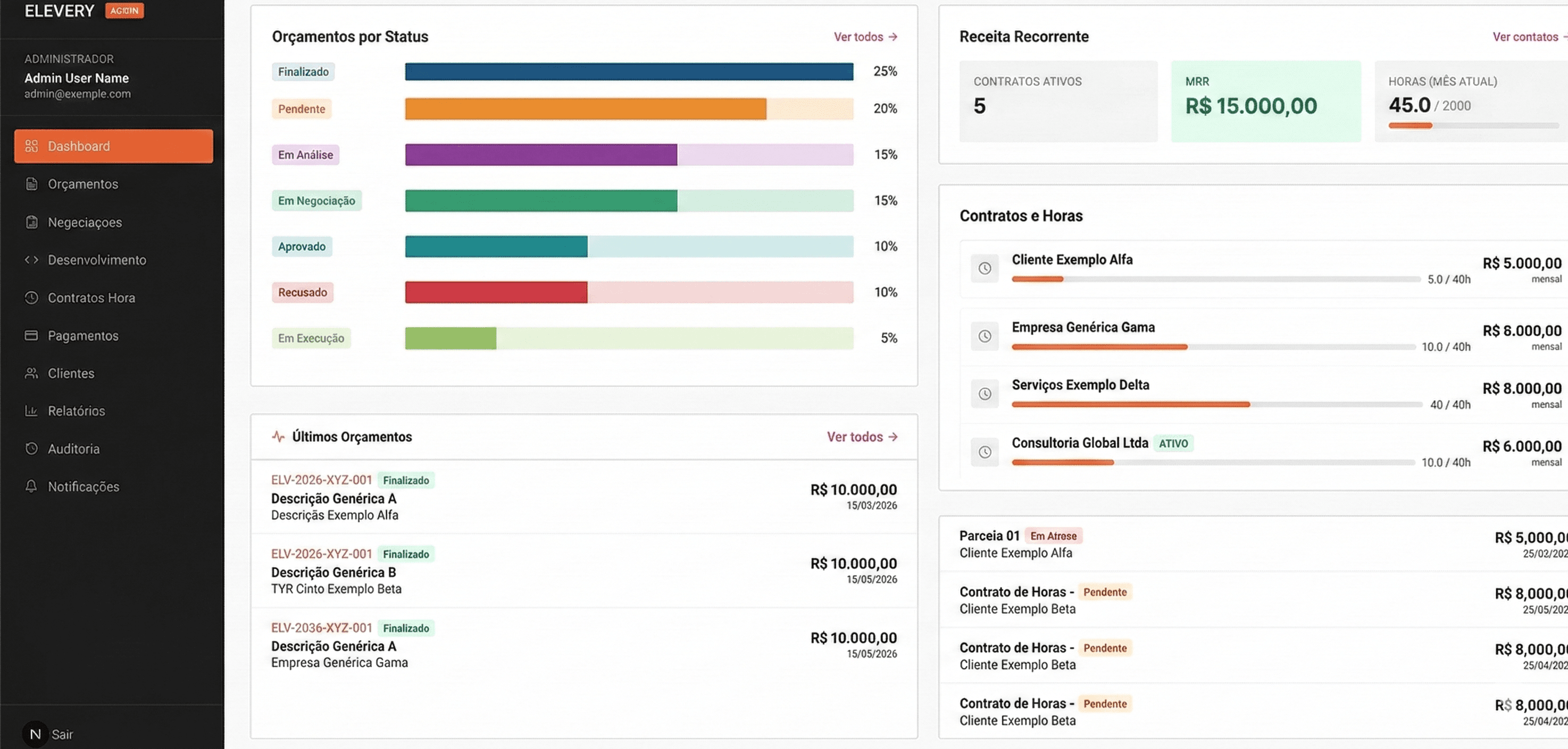The image size is (1568, 749).
Task: Open the Orçamentos menu label
Action: pos(83,184)
